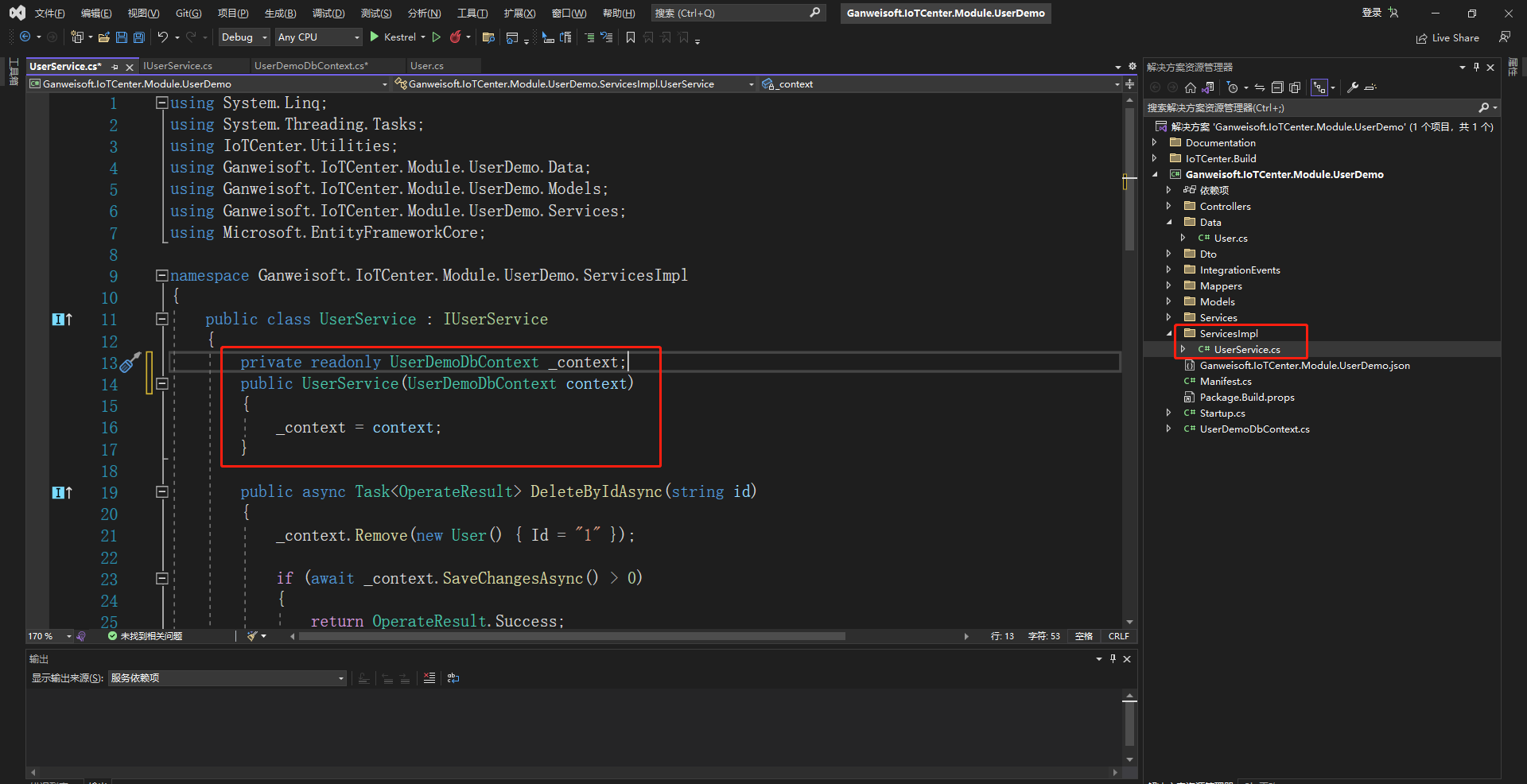Image resolution: width=1527 pixels, height=784 pixels.
Task: Open the Any CPU platform dropdown
Action: coord(318,37)
